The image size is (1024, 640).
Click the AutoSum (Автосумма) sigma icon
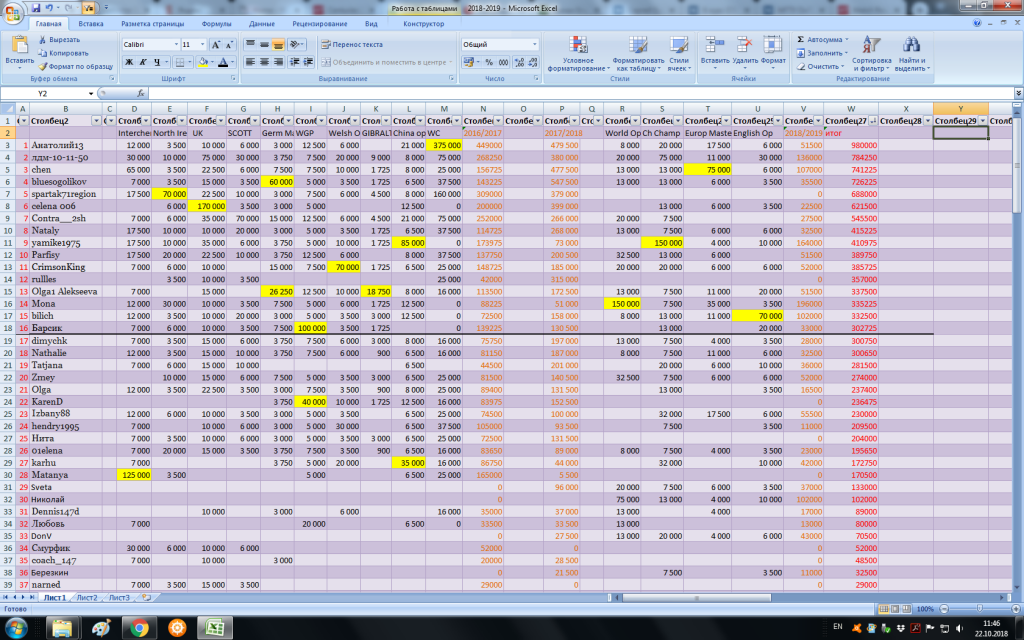(802, 39)
